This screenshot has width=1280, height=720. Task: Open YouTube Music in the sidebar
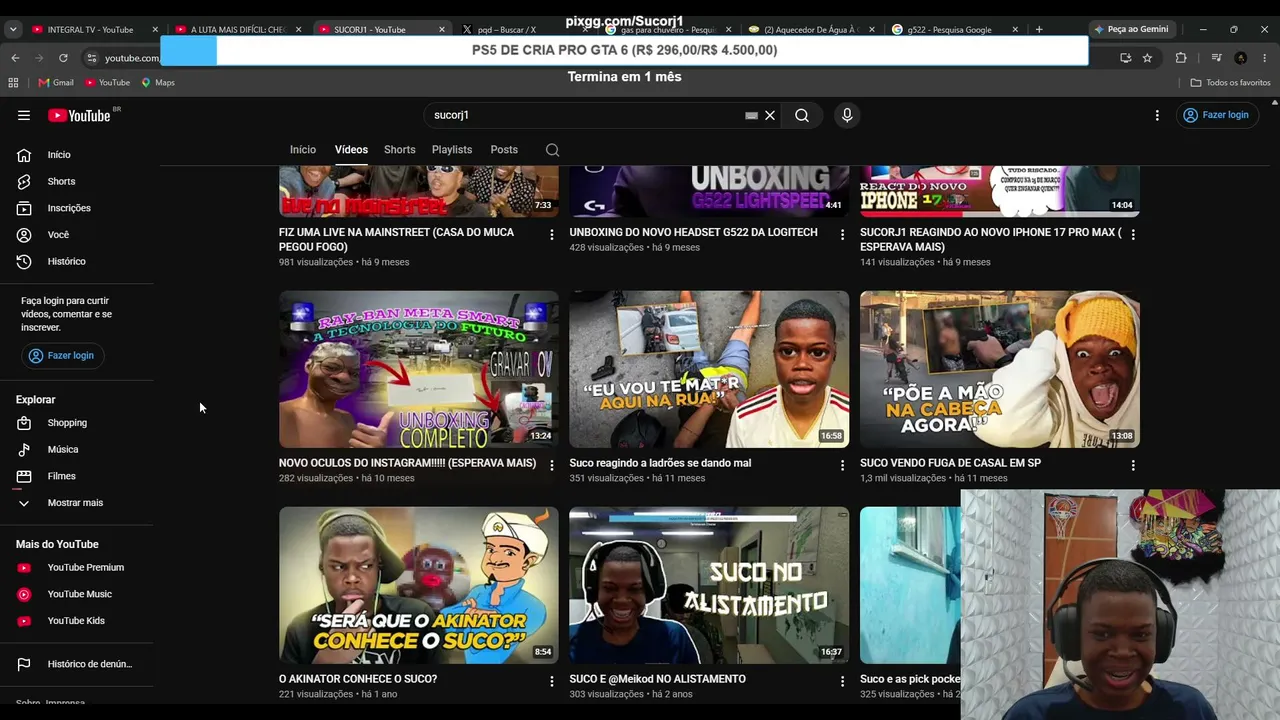click(80, 594)
